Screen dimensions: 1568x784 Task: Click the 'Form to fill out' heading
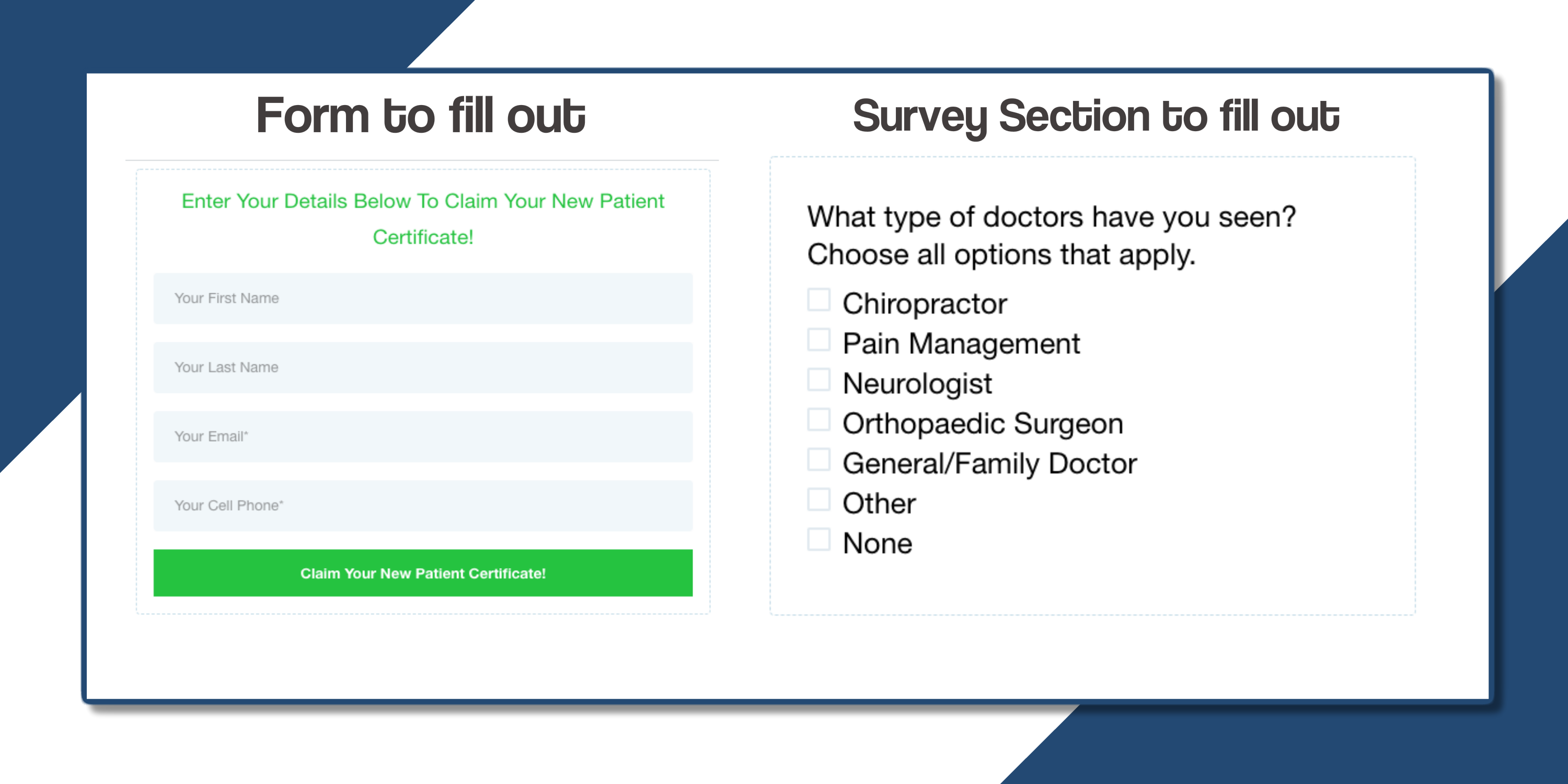click(x=421, y=116)
